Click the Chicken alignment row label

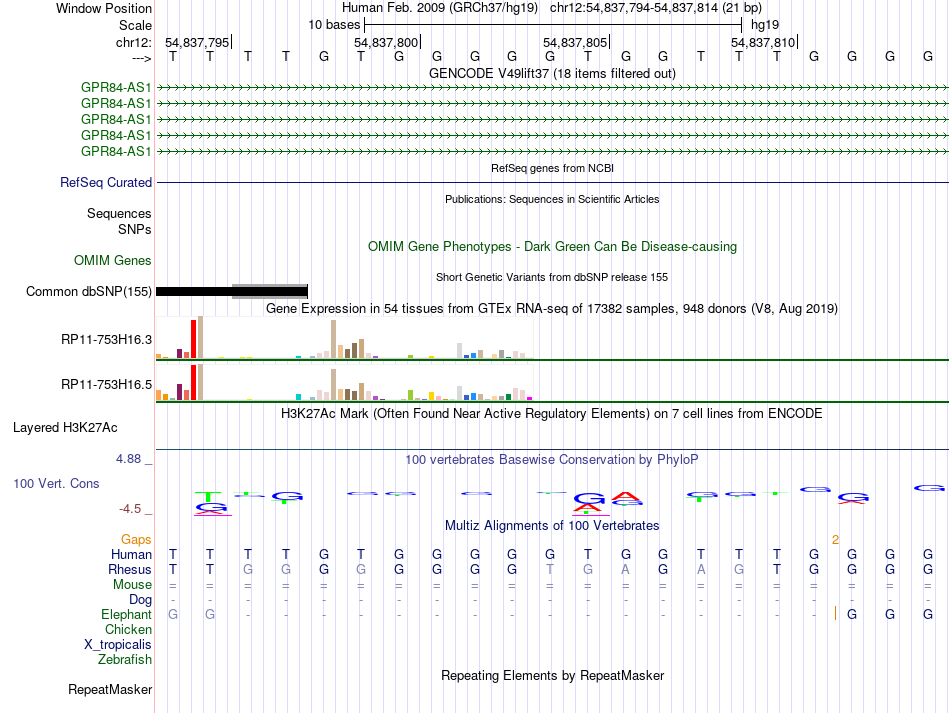(x=128, y=629)
